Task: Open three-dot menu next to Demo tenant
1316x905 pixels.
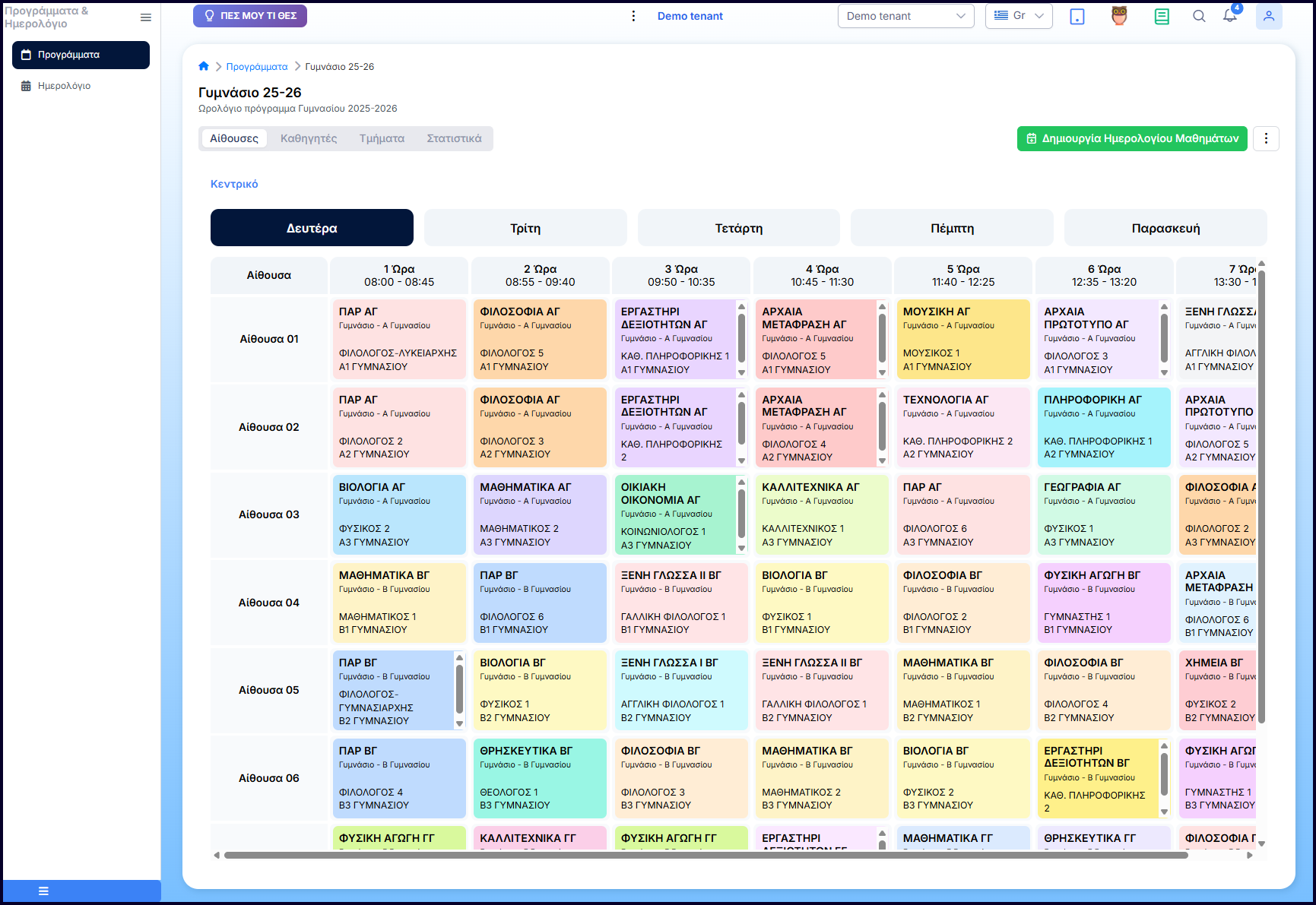Action: [633, 16]
